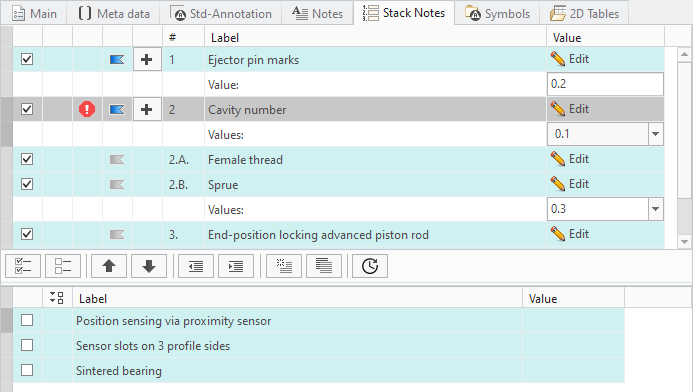The height and width of the screenshot is (392, 693).
Task: Click the scrollbar down arrow of notes list
Action: click(684, 242)
